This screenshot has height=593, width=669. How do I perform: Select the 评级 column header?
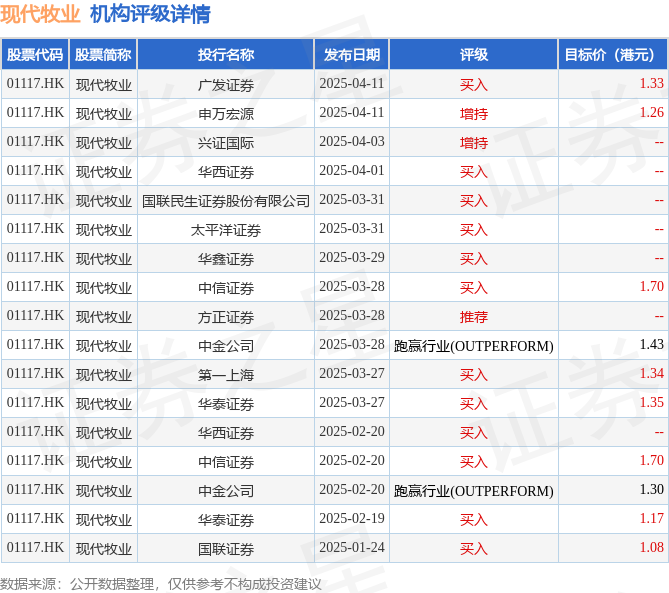[474, 55]
